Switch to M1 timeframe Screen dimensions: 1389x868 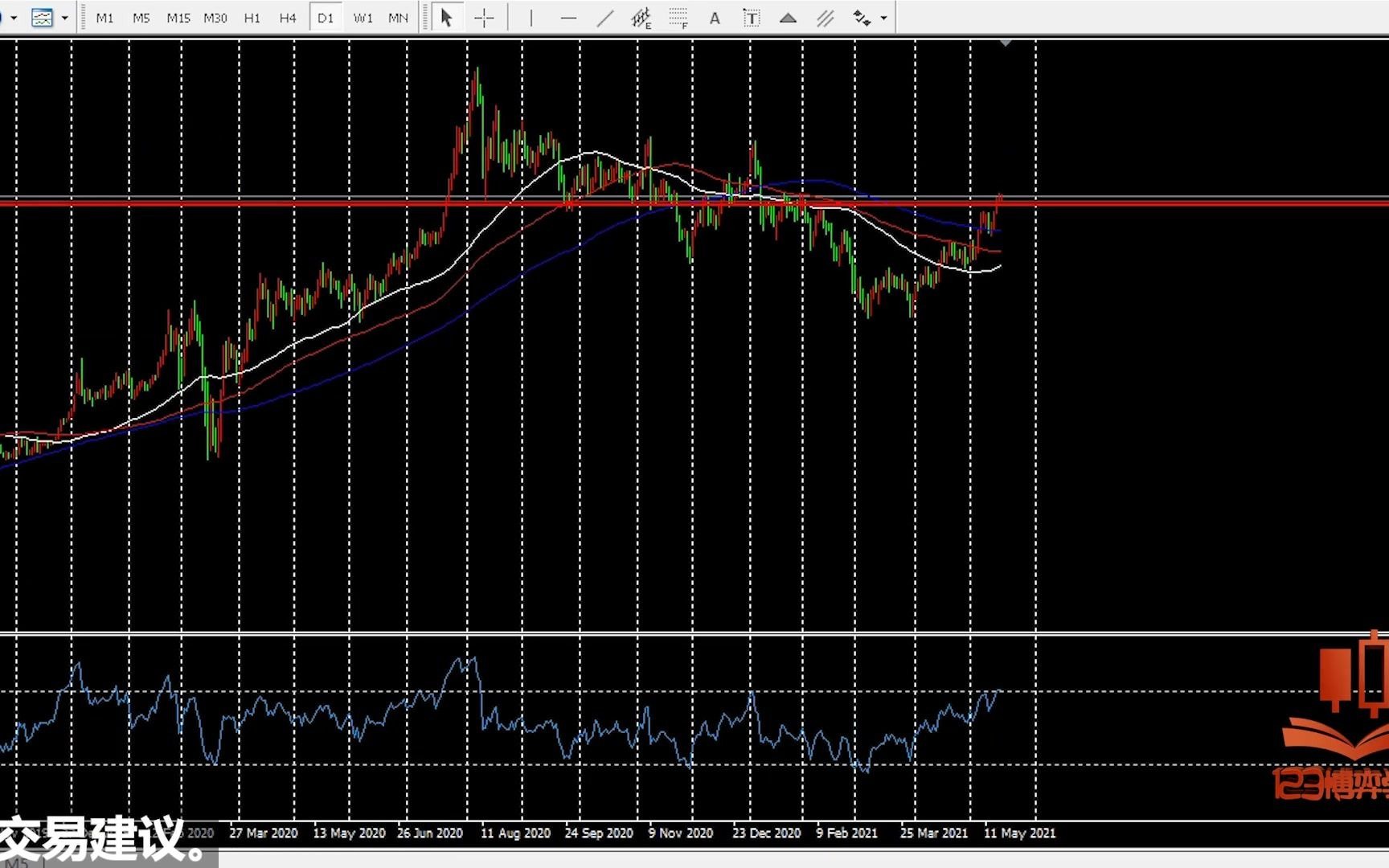coord(104,18)
